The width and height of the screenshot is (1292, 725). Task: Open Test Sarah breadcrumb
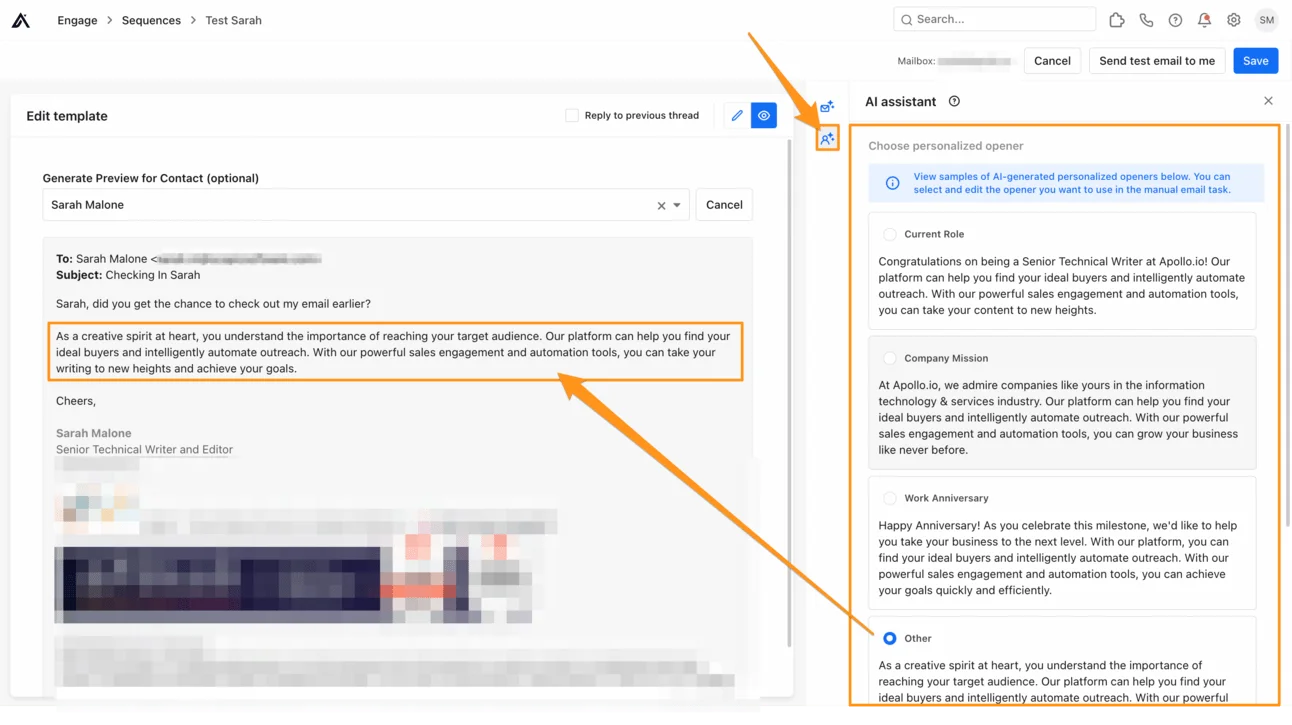(233, 20)
